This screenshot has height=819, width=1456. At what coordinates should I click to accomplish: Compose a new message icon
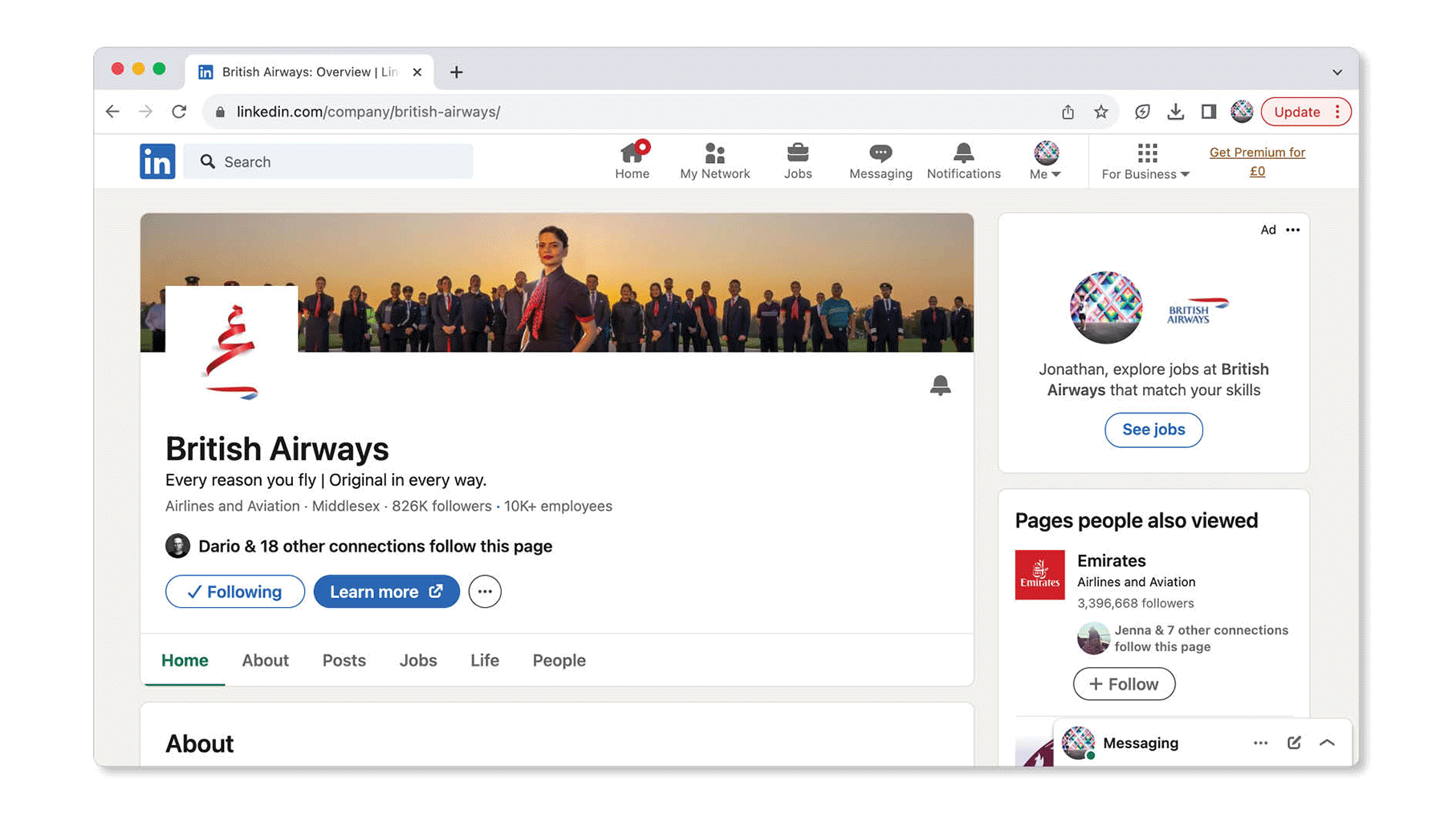pyautogui.click(x=1294, y=743)
